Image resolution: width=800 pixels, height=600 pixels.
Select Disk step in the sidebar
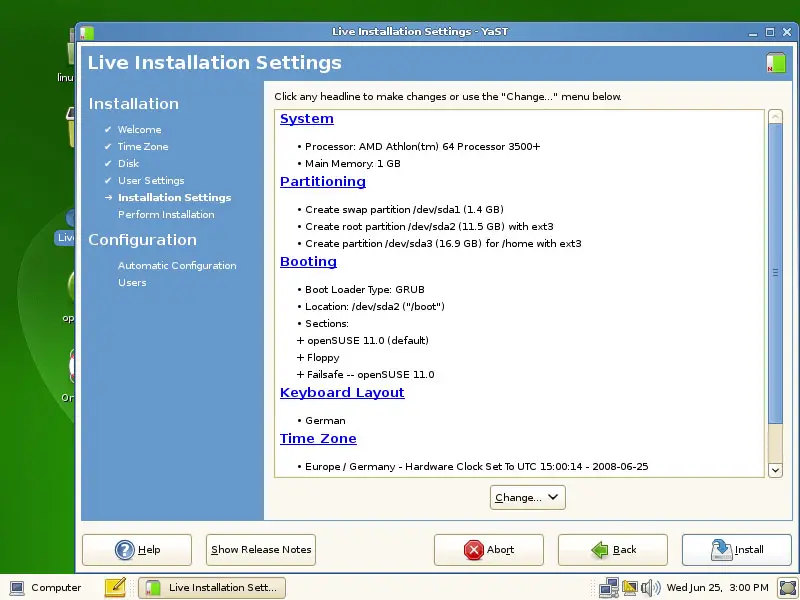coord(128,163)
